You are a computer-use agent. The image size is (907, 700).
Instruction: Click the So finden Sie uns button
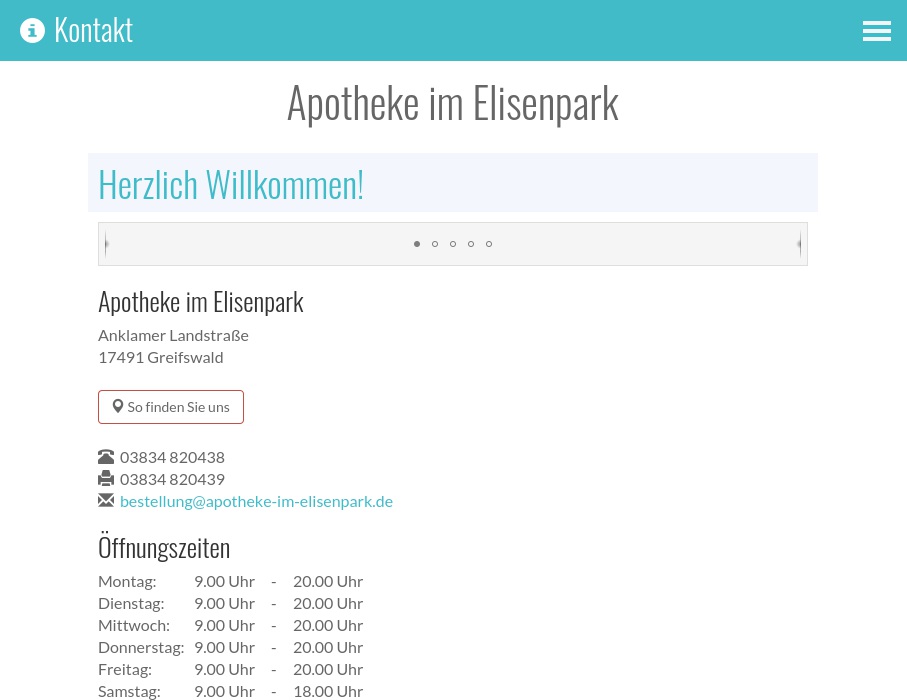click(x=171, y=406)
